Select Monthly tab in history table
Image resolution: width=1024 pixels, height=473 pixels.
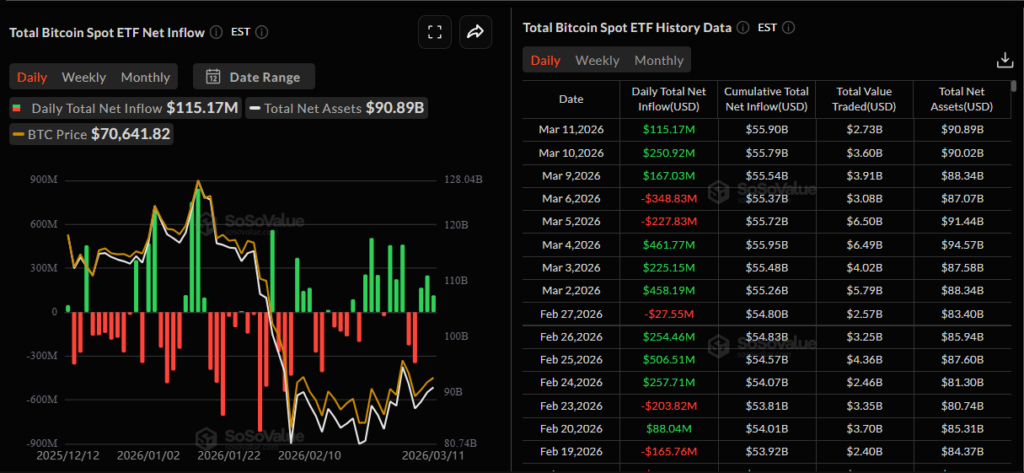click(x=659, y=60)
